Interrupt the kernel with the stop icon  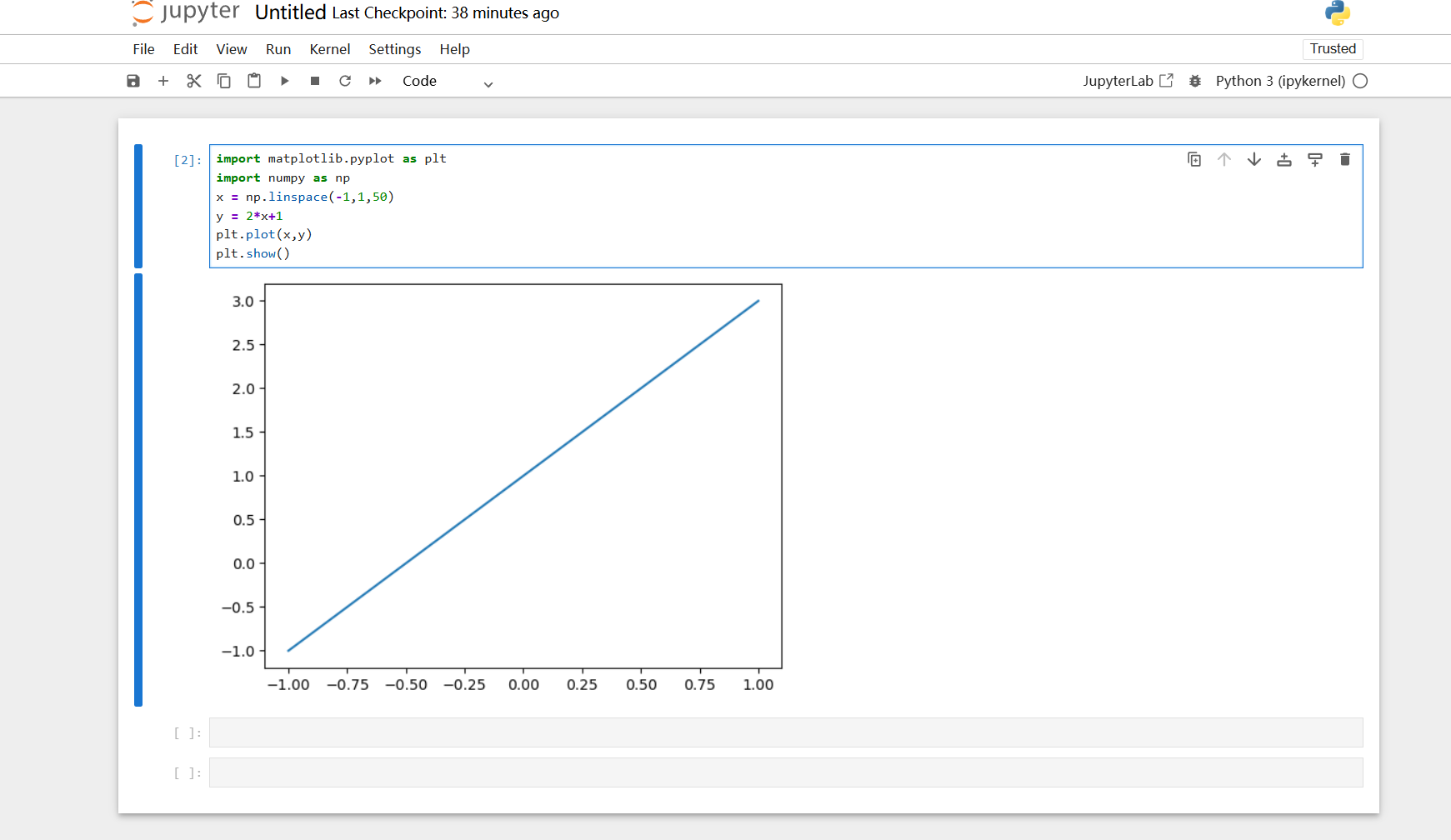point(315,81)
